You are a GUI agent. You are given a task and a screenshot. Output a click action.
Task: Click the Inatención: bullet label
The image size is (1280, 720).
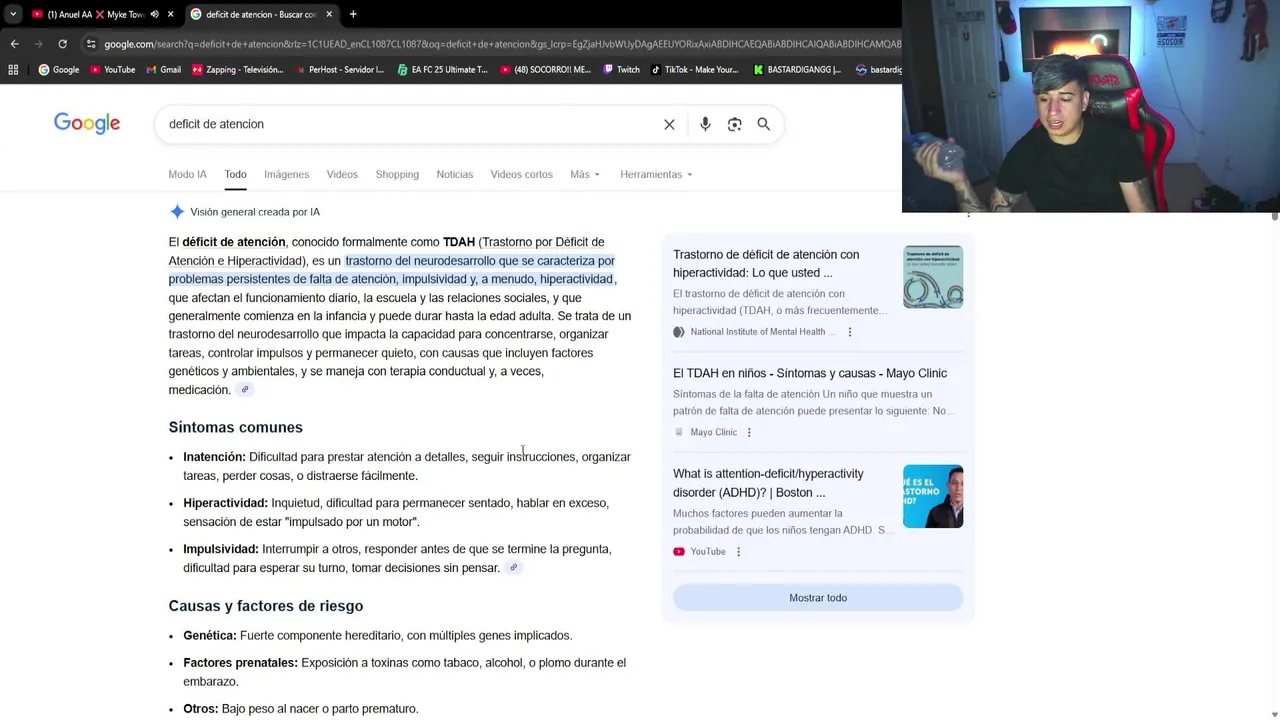(214, 457)
